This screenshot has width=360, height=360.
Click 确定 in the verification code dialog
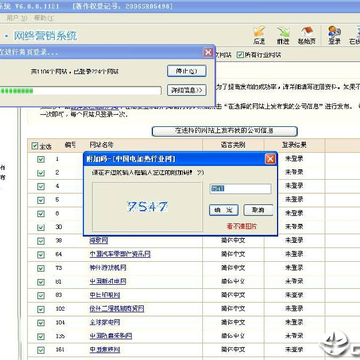click(x=224, y=210)
